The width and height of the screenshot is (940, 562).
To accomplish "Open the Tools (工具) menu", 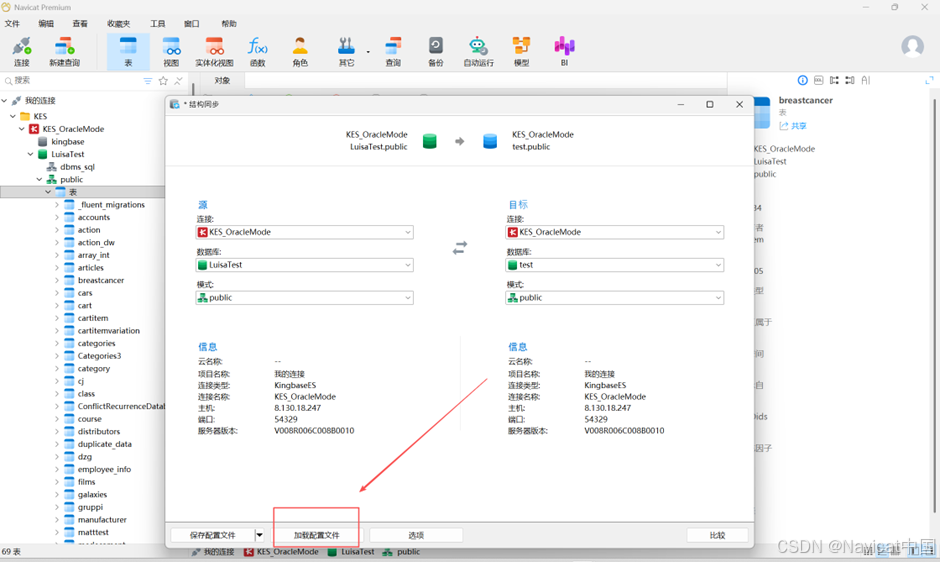I will coord(158,23).
